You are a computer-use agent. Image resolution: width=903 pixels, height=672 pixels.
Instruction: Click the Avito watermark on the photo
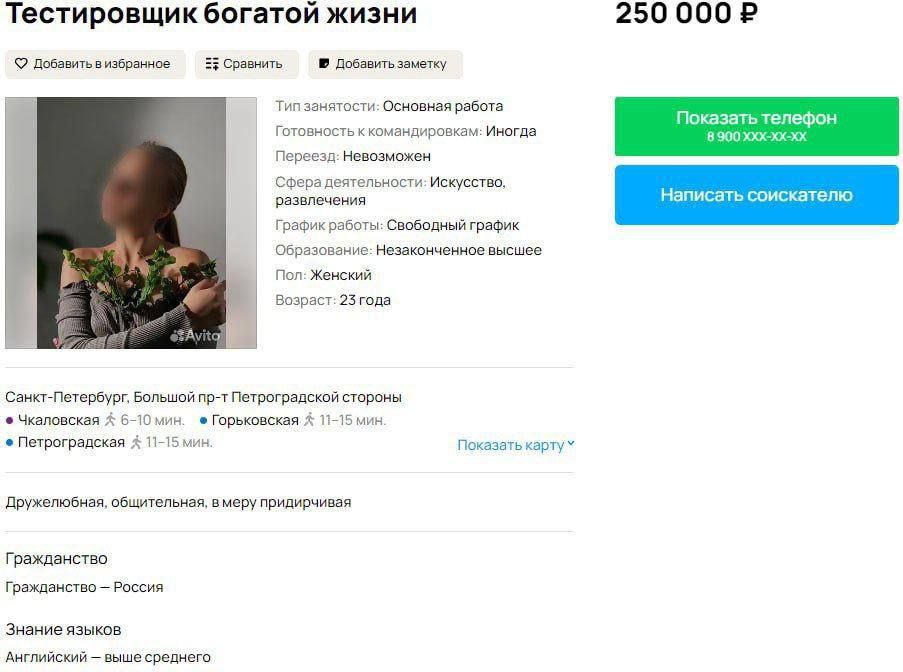tap(195, 335)
